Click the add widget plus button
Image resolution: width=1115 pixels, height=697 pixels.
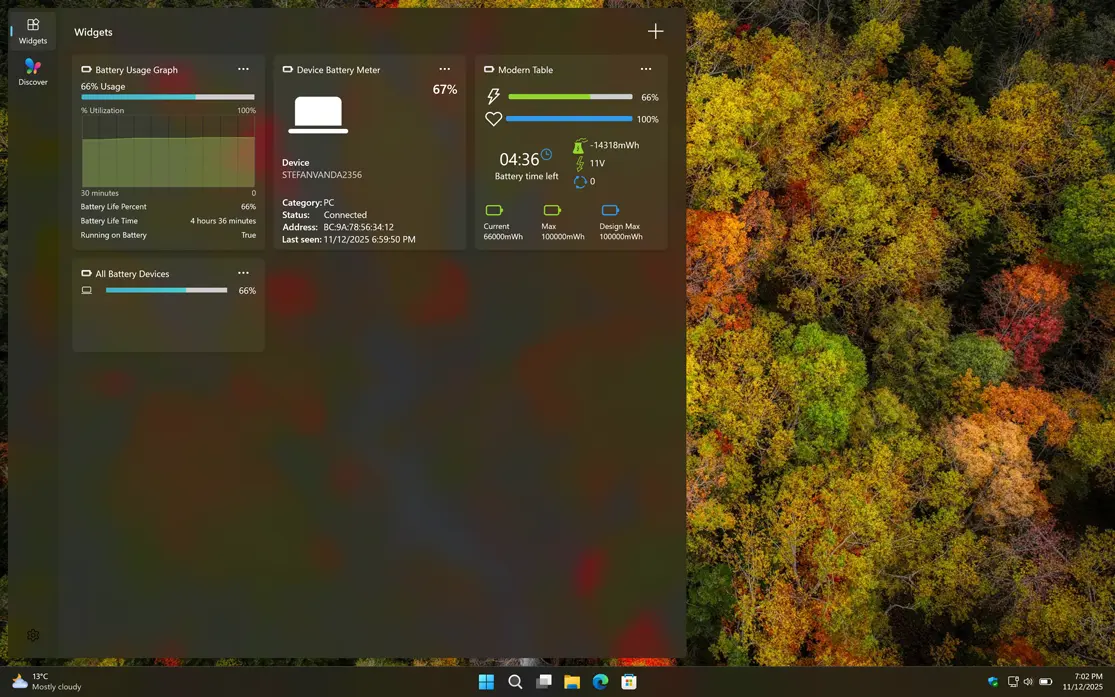[655, 31]
